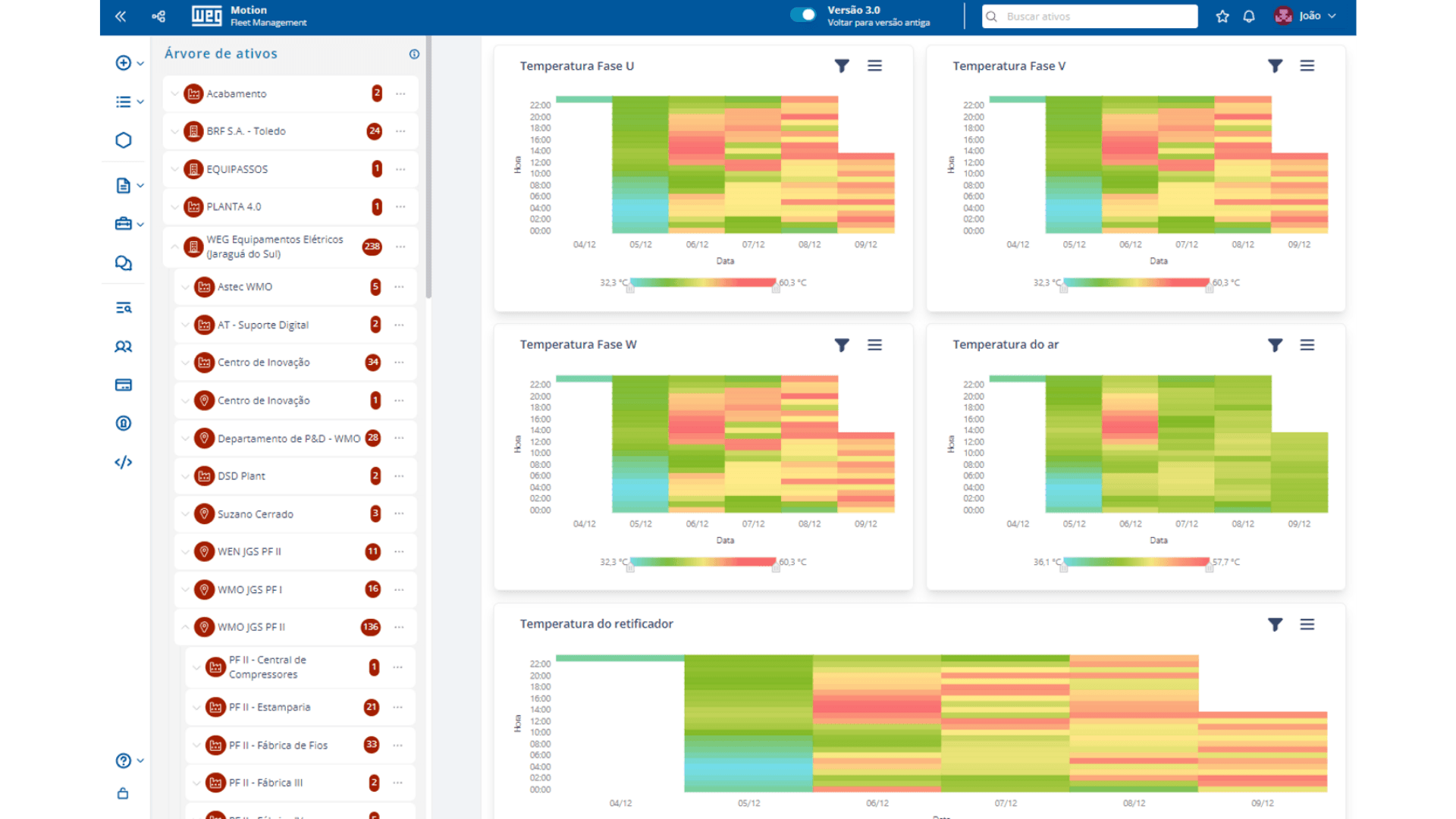This screenshot has width=1456, height=819.
Task: Expand the Astec WMO node
Action: coord(186,287)
